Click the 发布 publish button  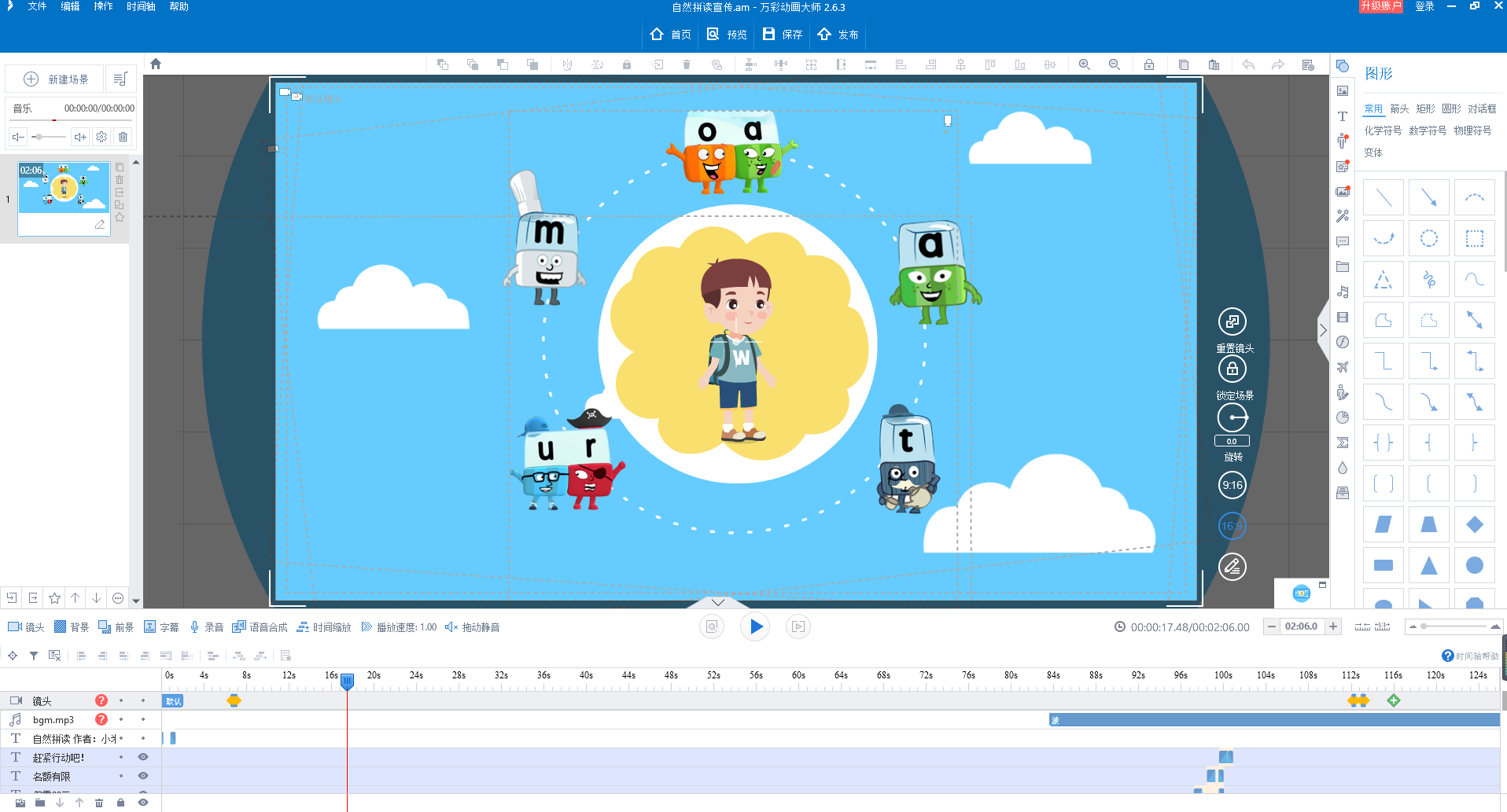(838, 35)
